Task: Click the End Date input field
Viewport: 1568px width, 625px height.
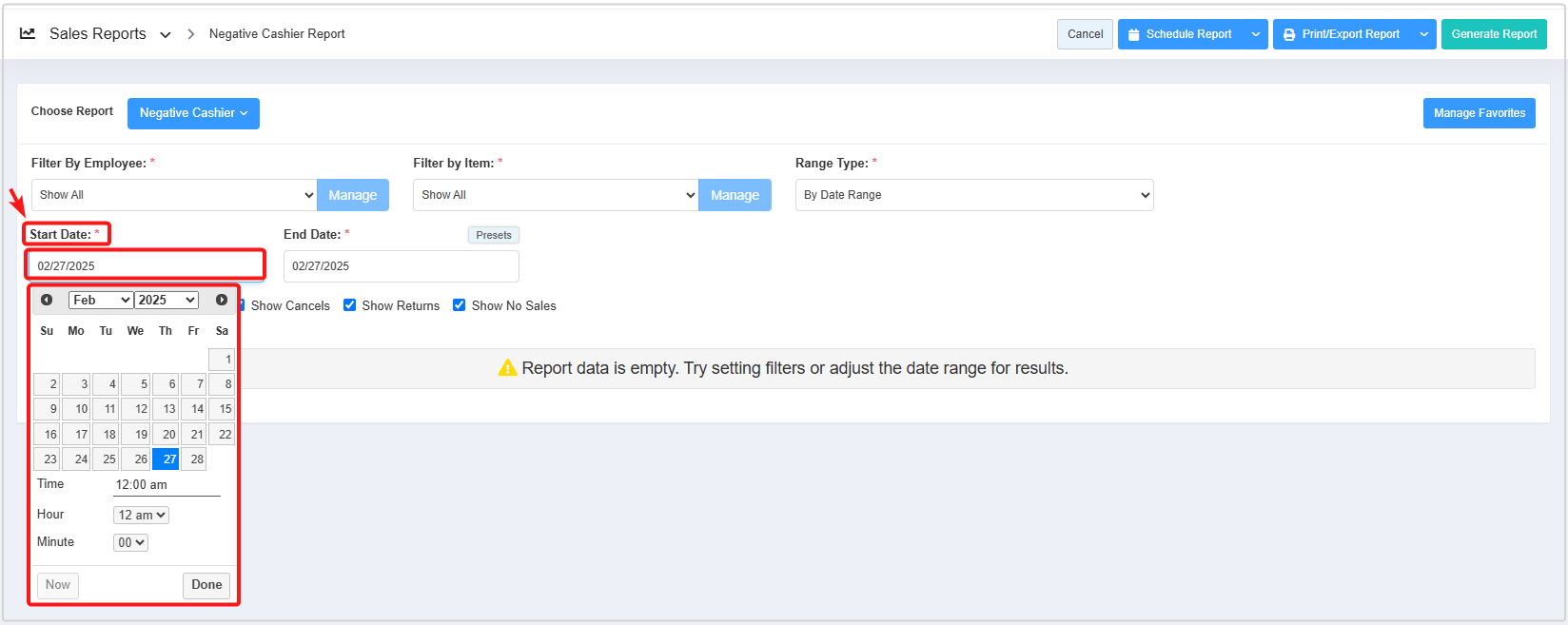Action: pyautogui.click(x=401, y=266)
